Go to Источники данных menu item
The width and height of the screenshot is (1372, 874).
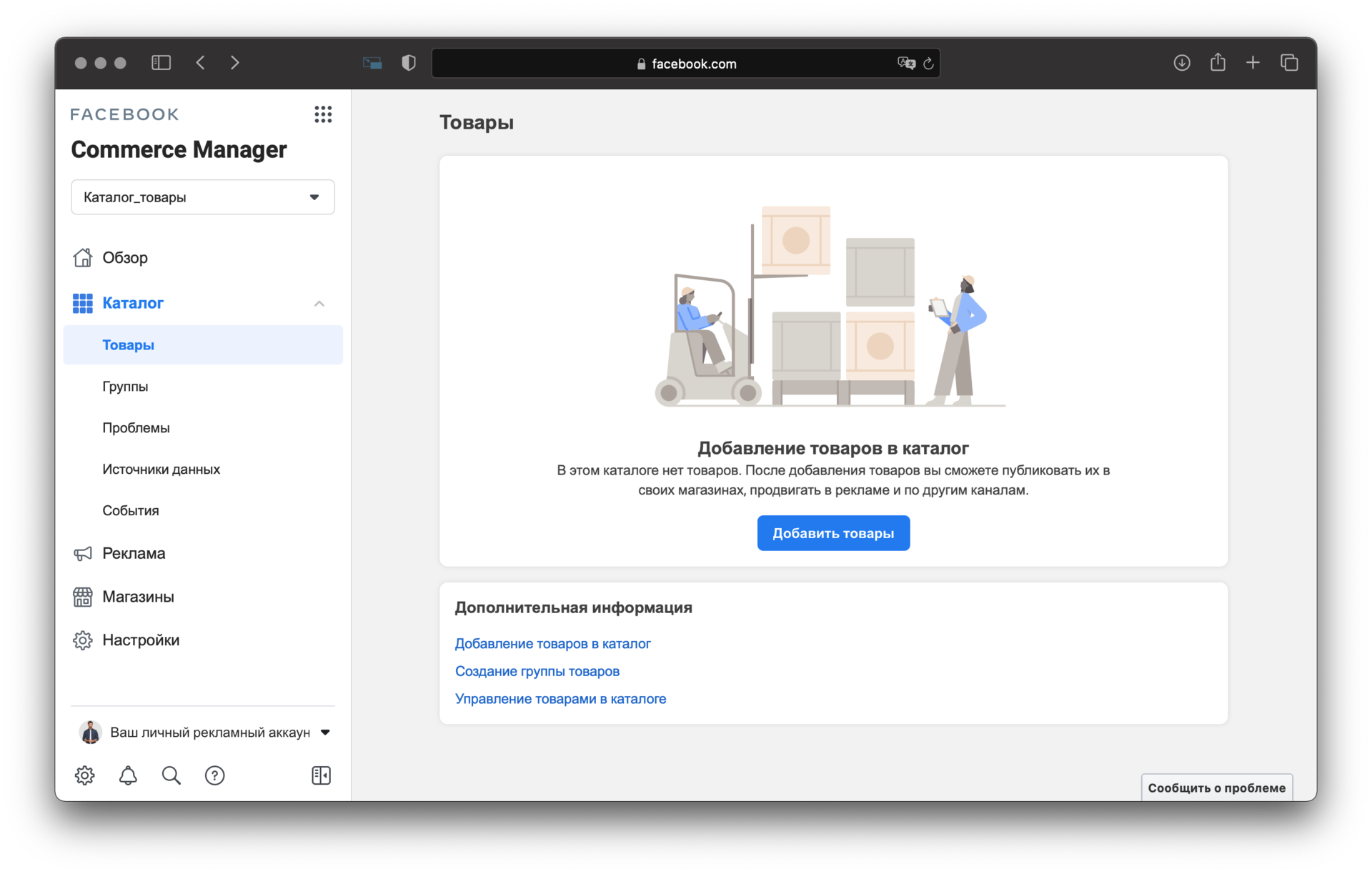(161, 470)
